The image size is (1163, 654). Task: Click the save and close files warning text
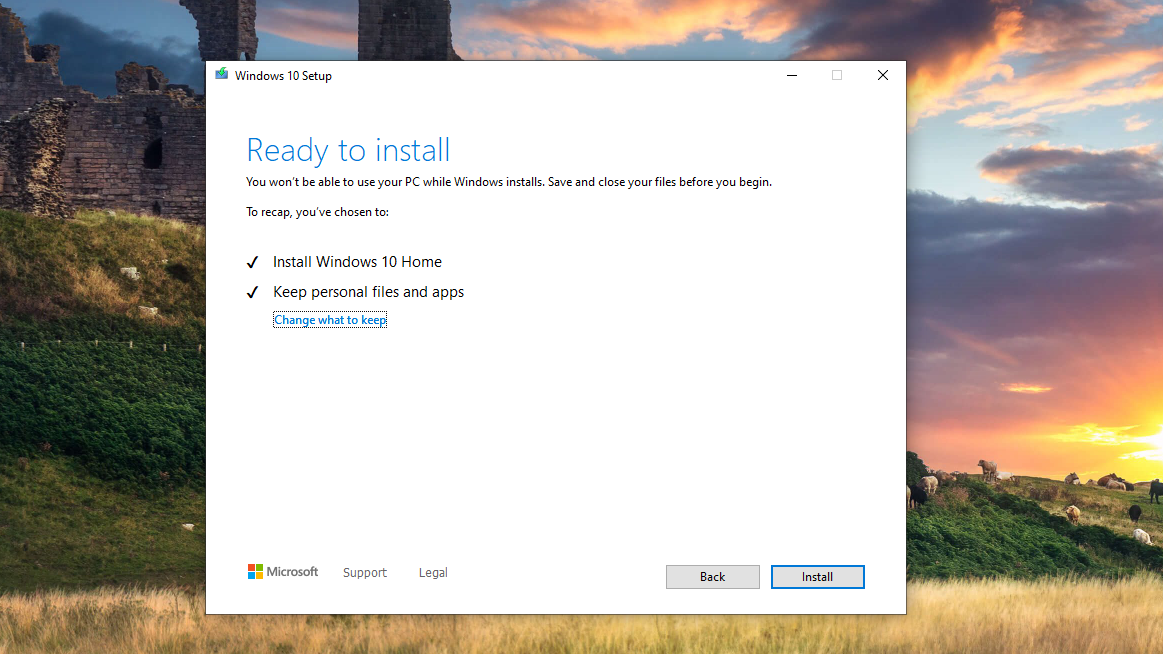(508, 181)
